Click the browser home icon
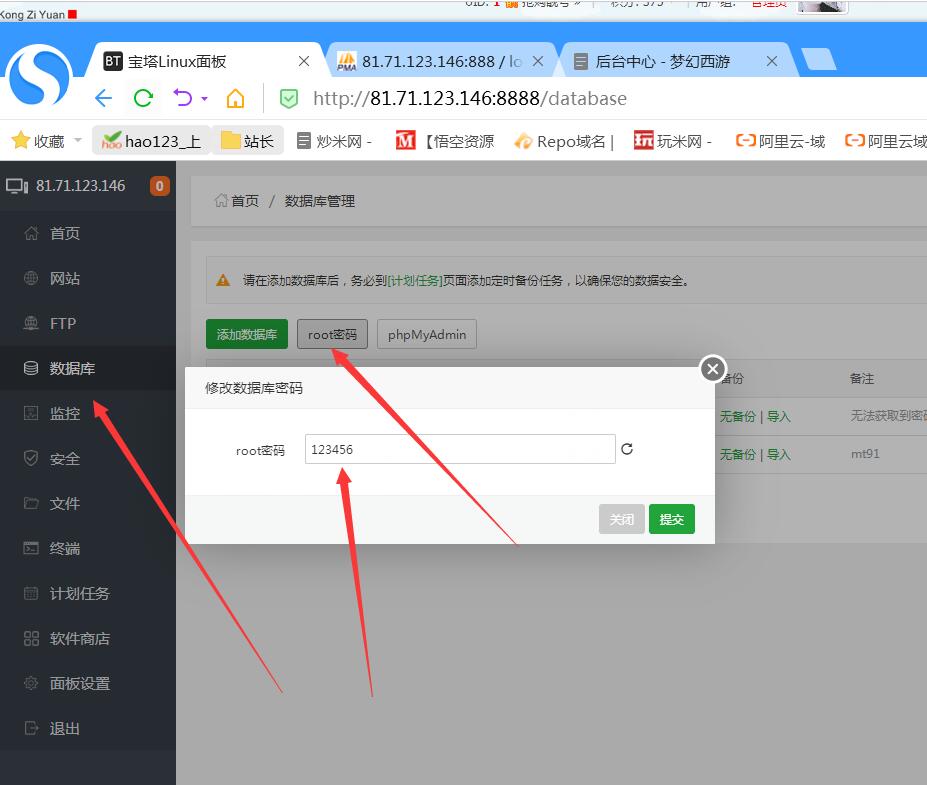This screenshot has width=927, height=785. point(235,98)
